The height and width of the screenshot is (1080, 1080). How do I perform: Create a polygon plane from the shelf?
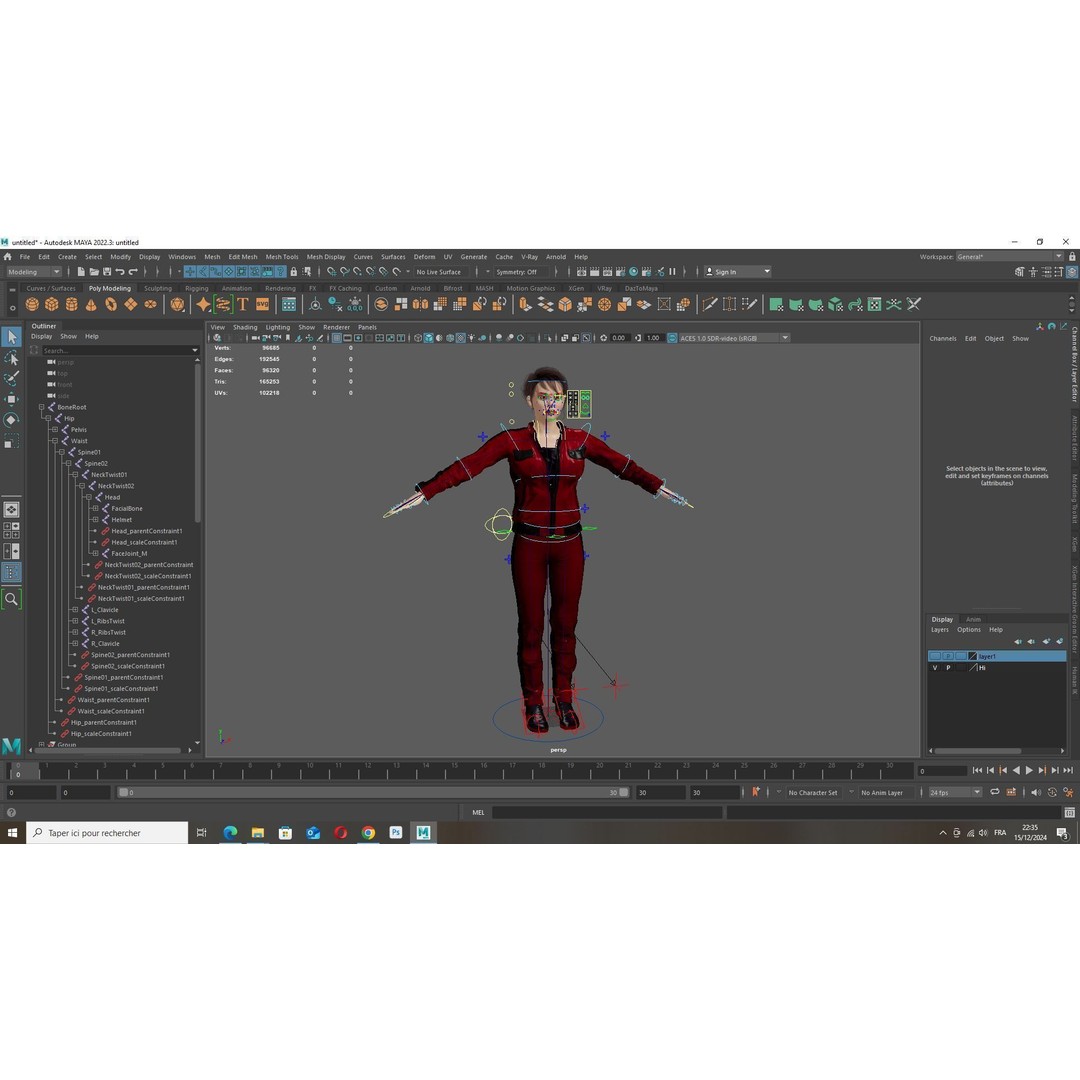coord(130,304)
